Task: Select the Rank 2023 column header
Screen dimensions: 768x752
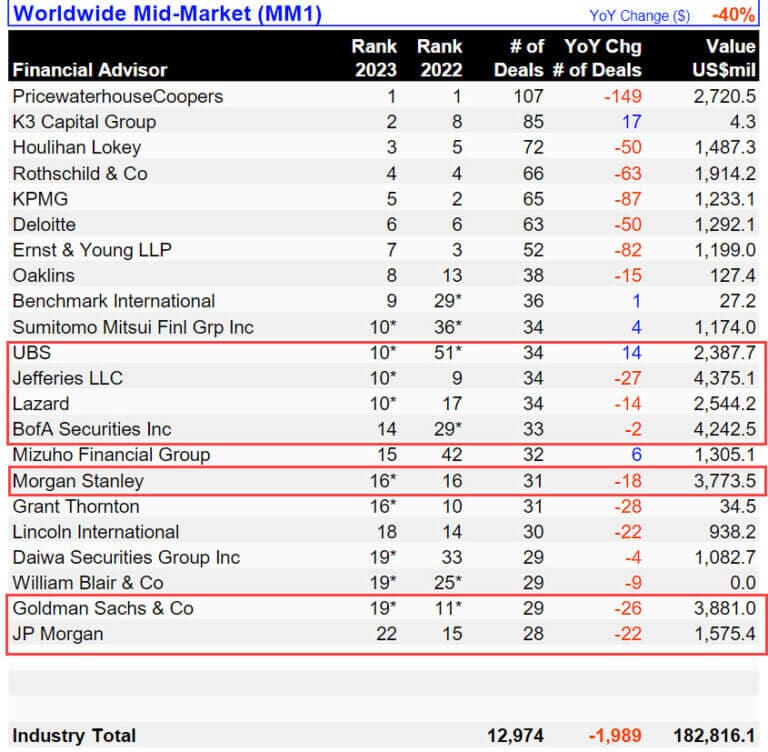Action: [x=374, y=58]
